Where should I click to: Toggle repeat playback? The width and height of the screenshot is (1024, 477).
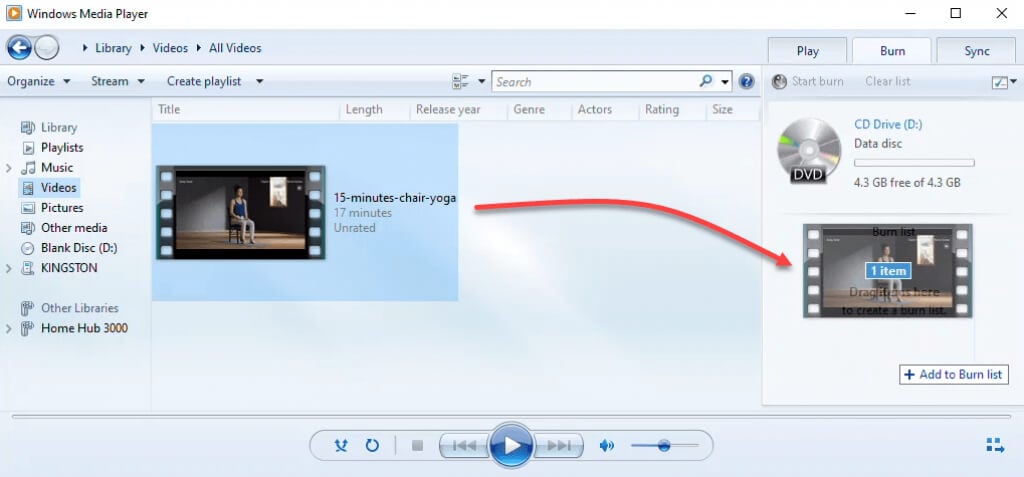click(372, 446)
